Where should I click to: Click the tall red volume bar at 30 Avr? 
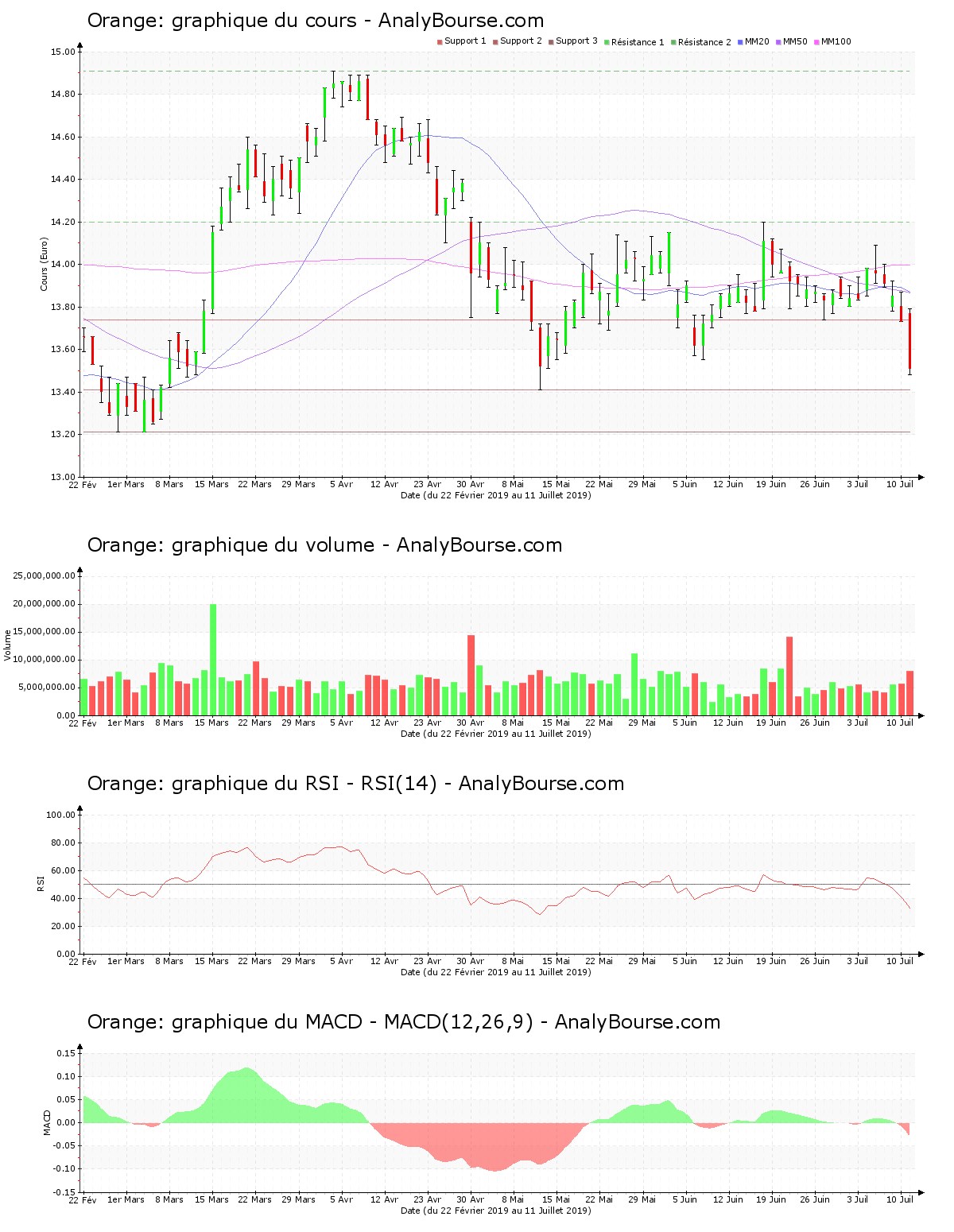[x=471, y=675]
